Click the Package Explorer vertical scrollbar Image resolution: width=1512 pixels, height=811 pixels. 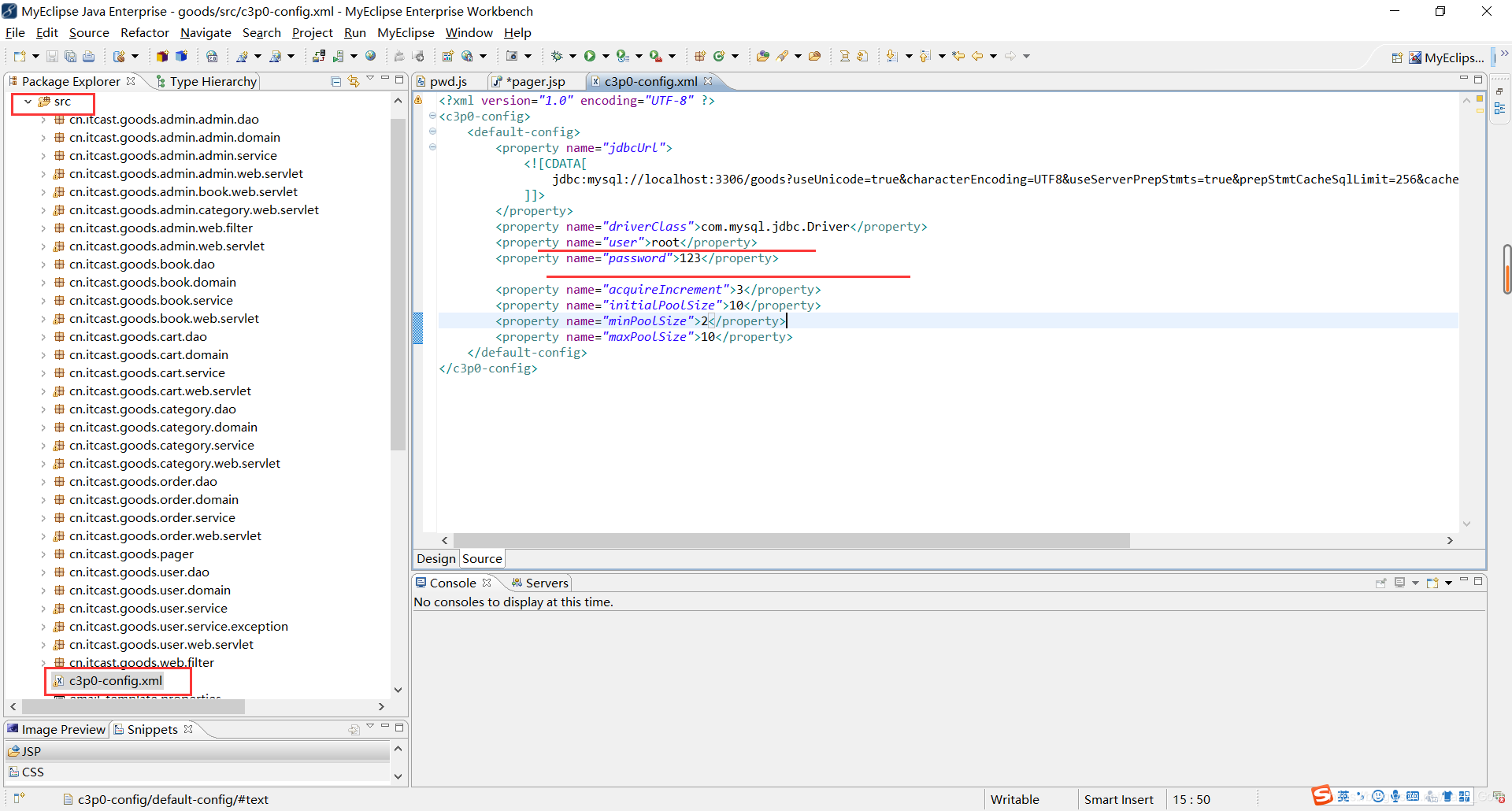398,283
